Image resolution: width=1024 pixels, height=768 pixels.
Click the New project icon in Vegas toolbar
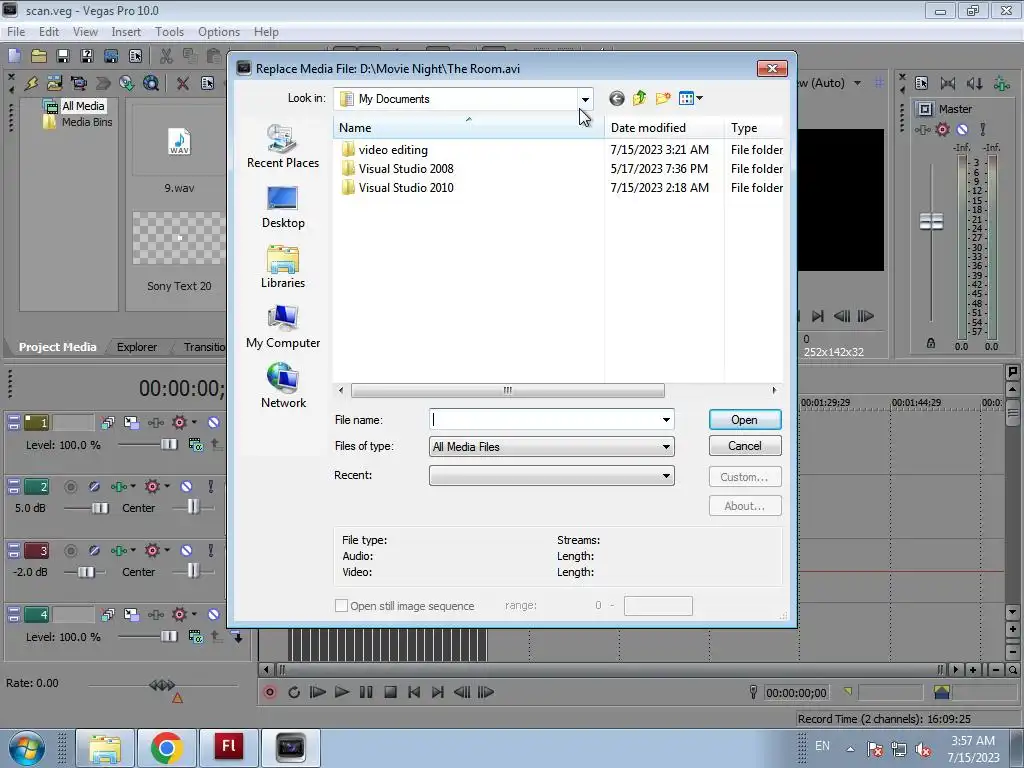click(x=14, y=56)
